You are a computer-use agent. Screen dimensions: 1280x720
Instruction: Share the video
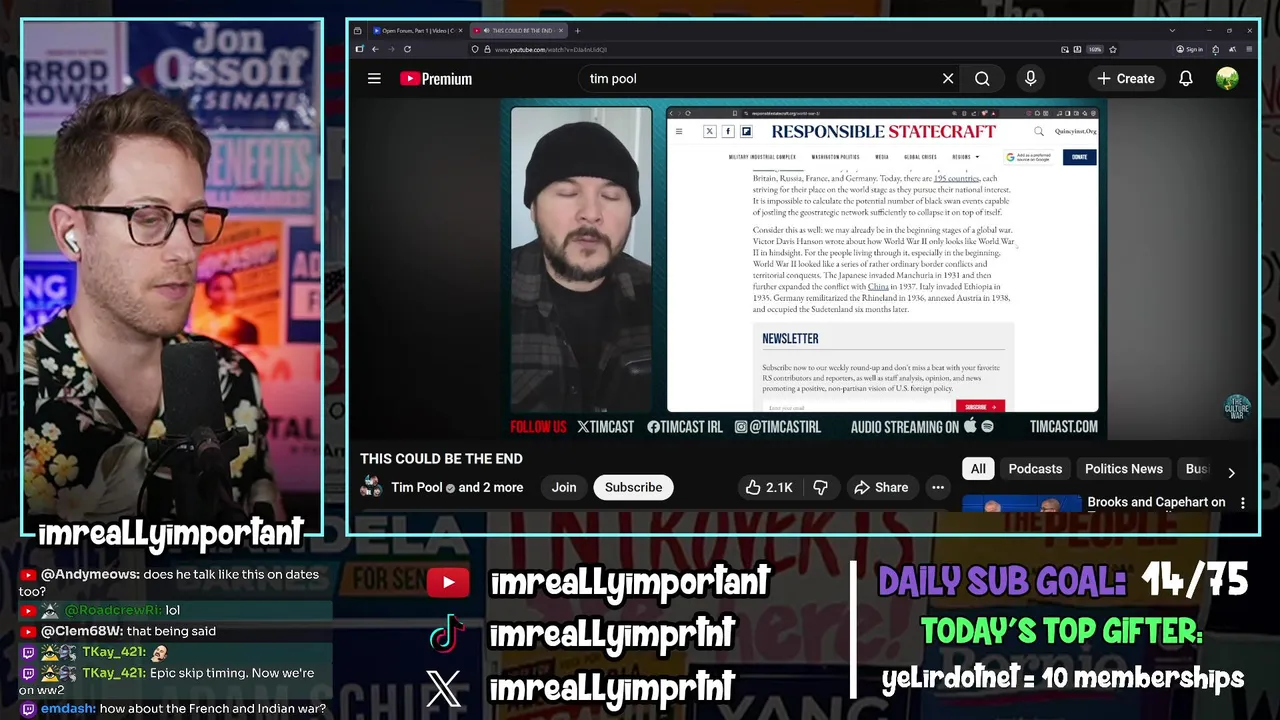(881, 487)
